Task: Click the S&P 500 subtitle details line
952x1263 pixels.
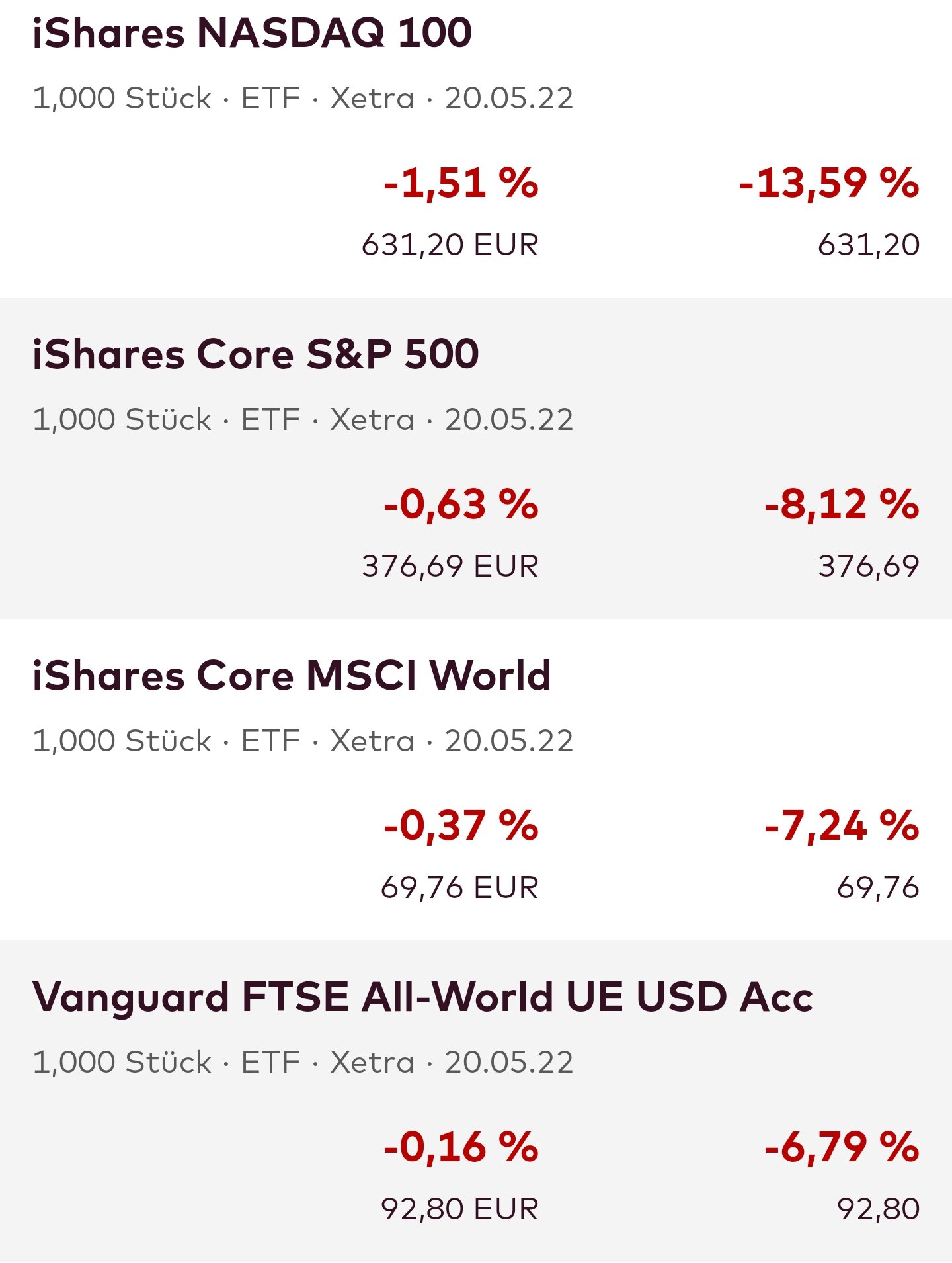Action: [x=303, y=420]
